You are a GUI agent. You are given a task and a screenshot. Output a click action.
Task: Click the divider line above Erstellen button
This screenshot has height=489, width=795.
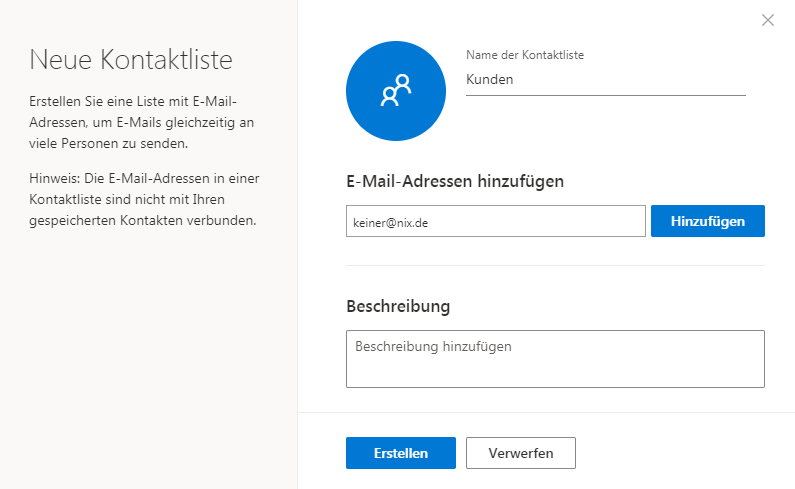pos(546,412)
